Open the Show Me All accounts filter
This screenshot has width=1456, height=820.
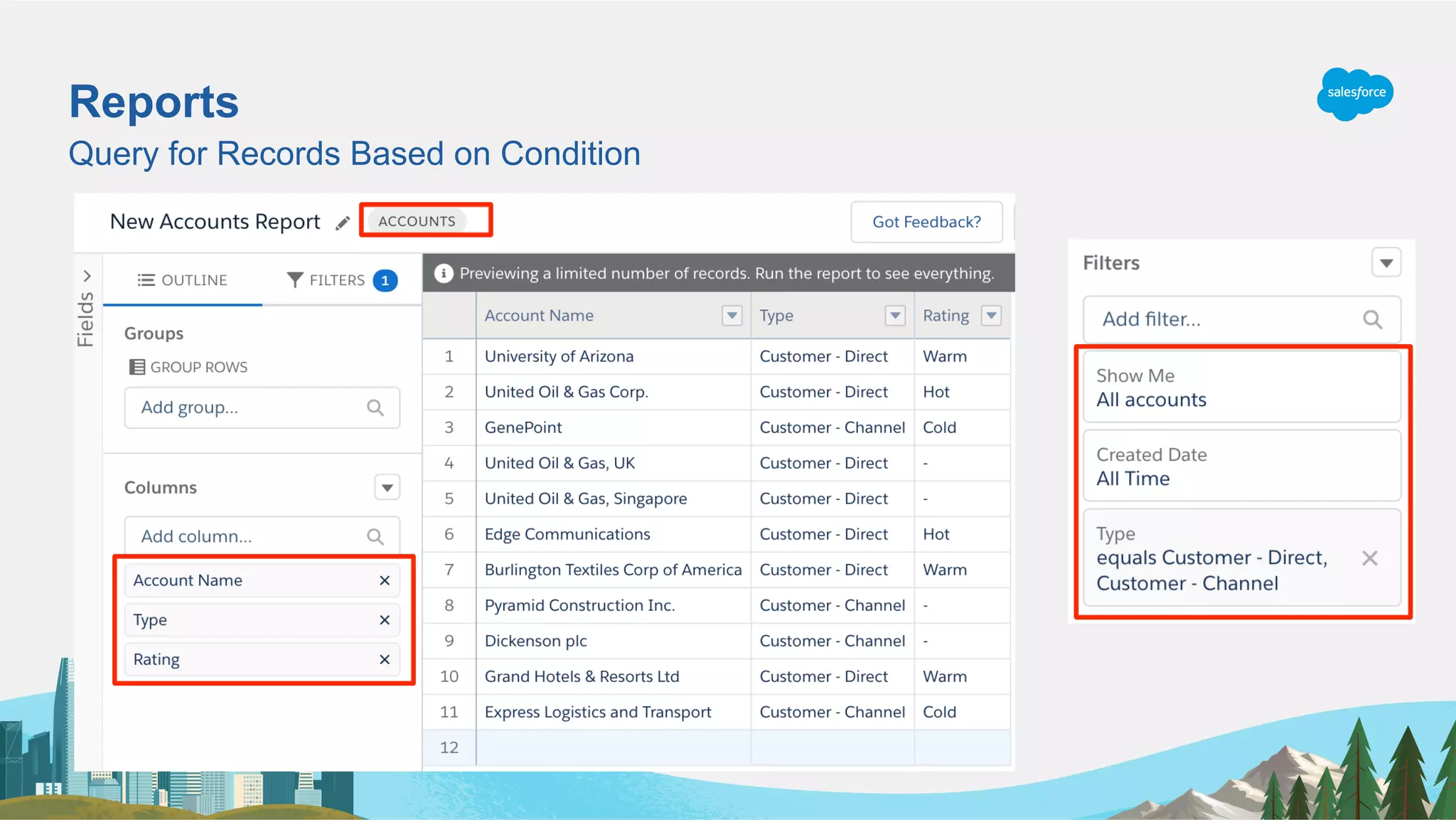[1242, 388]
